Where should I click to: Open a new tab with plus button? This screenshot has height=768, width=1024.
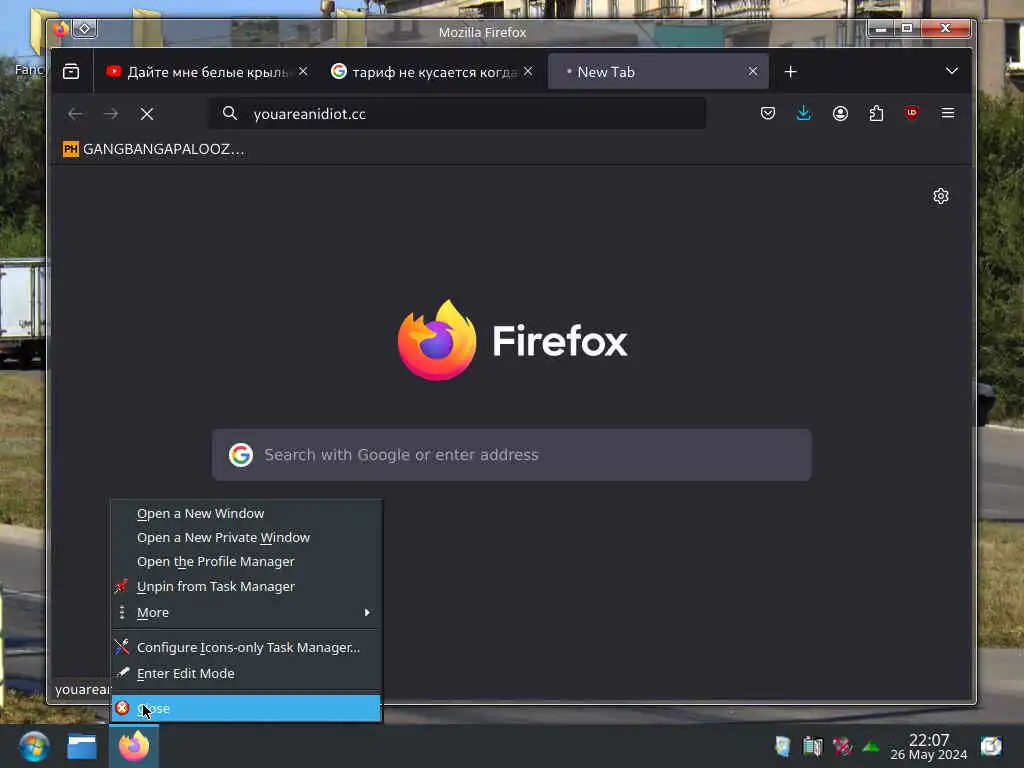coord(790,71)
